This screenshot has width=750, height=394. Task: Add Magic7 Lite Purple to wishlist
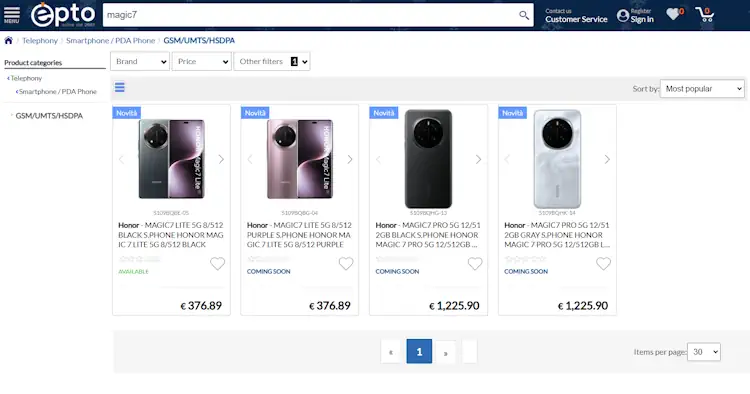pos(346,263)
